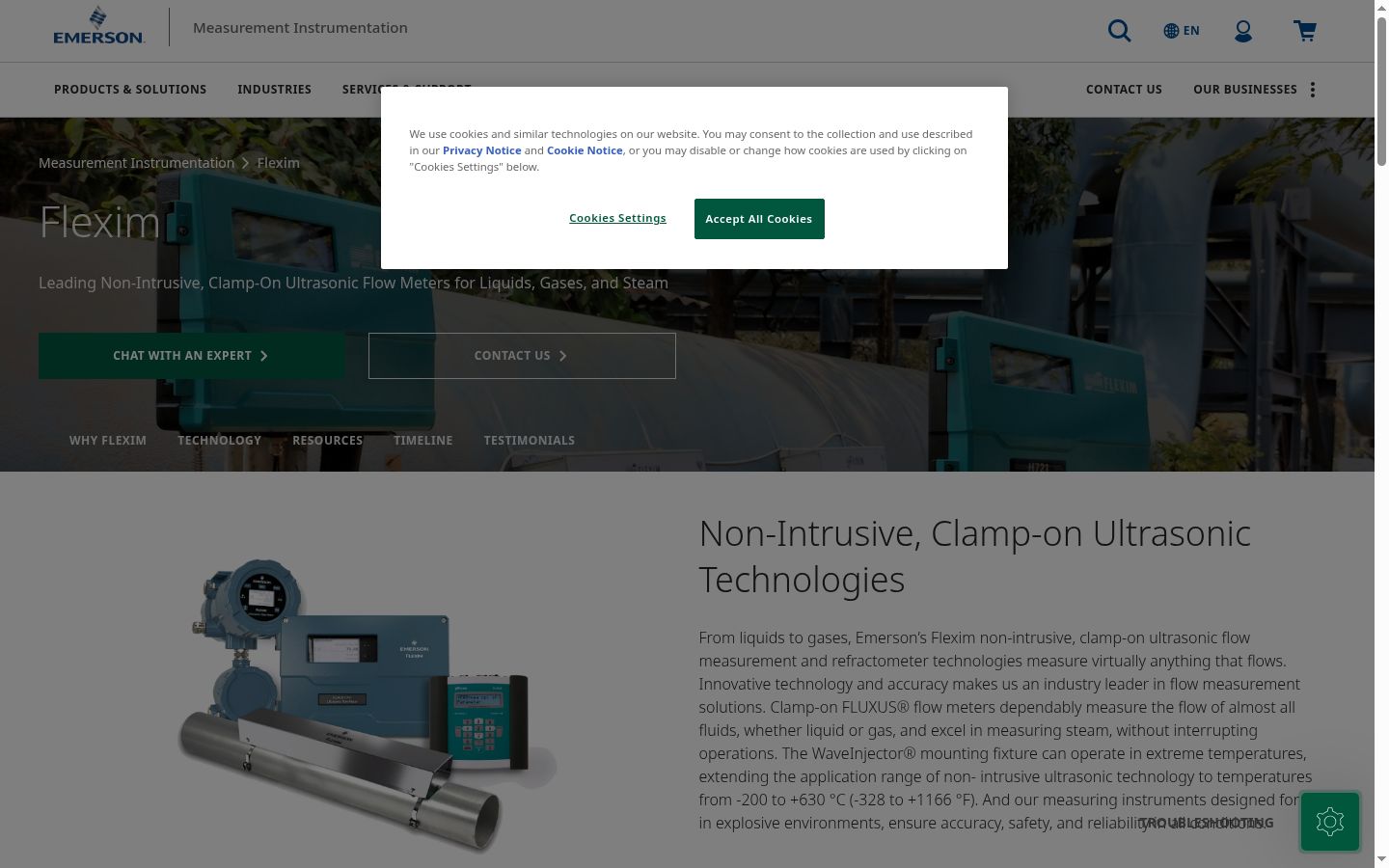Click the large Flexim page title
The height and width of the screenshot is (868, 1389).
[x=99, y=222]
